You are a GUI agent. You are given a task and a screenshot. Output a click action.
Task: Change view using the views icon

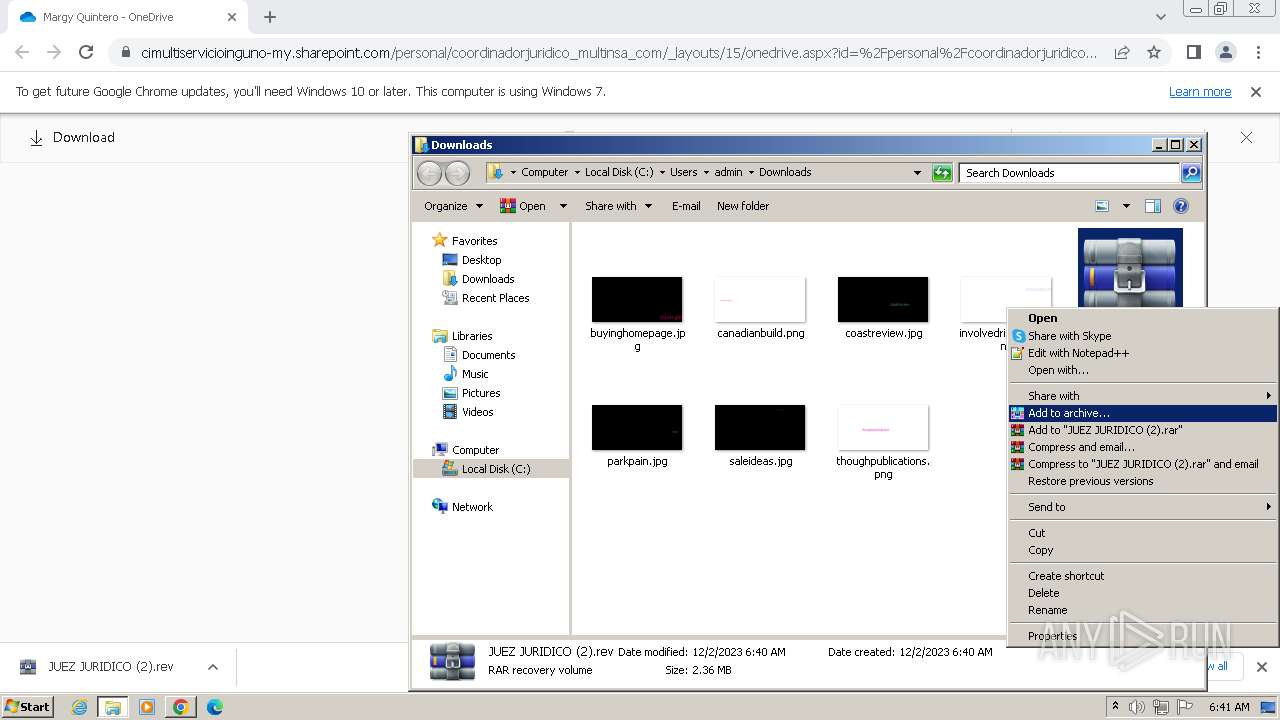(1102, 206)
